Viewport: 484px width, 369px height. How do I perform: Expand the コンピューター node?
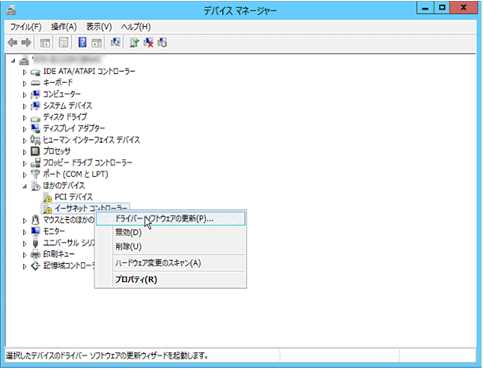(24, 95)
